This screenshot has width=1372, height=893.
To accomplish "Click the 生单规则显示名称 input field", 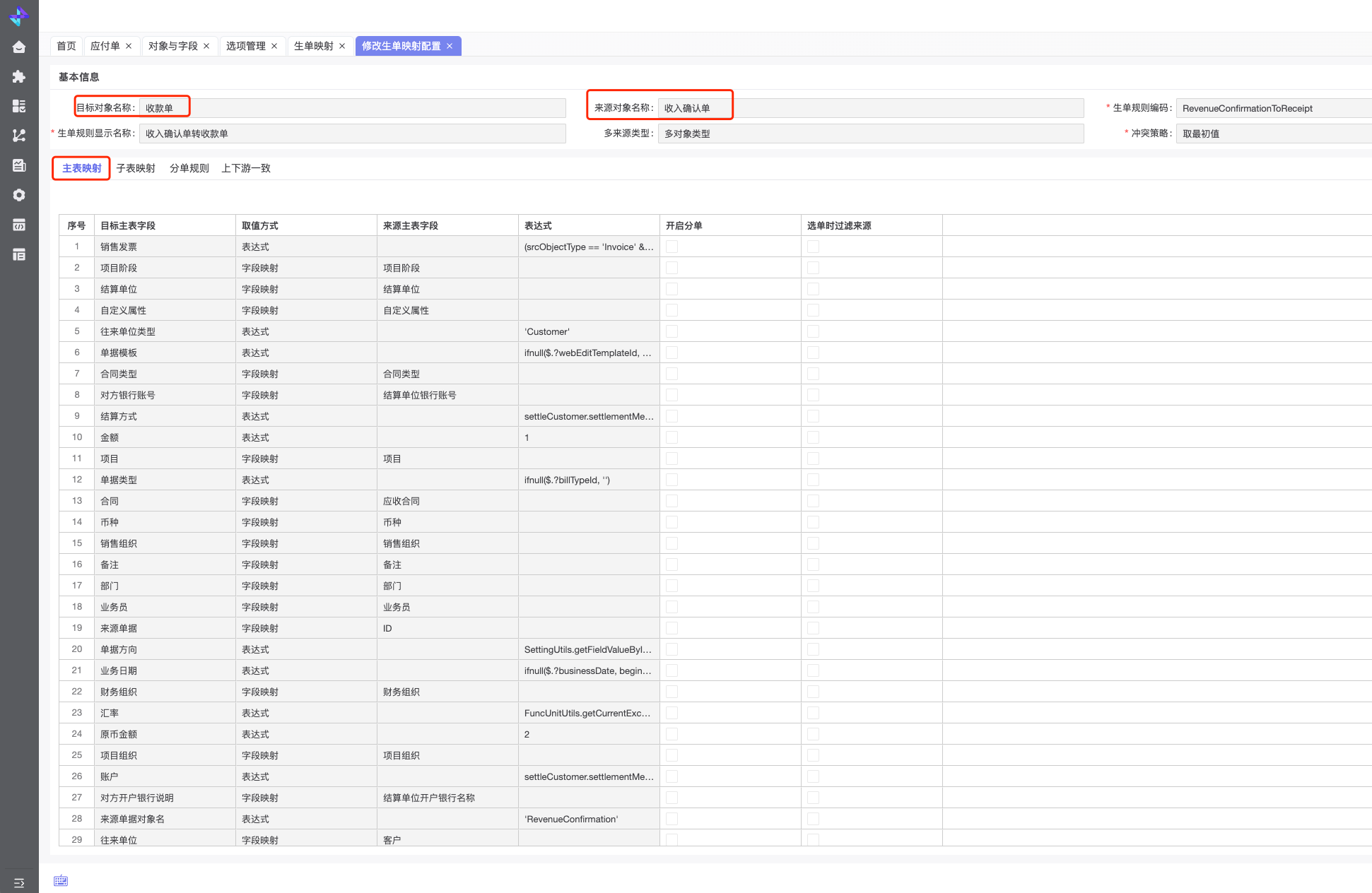I will pyautogui.click(x=352, y=134).
